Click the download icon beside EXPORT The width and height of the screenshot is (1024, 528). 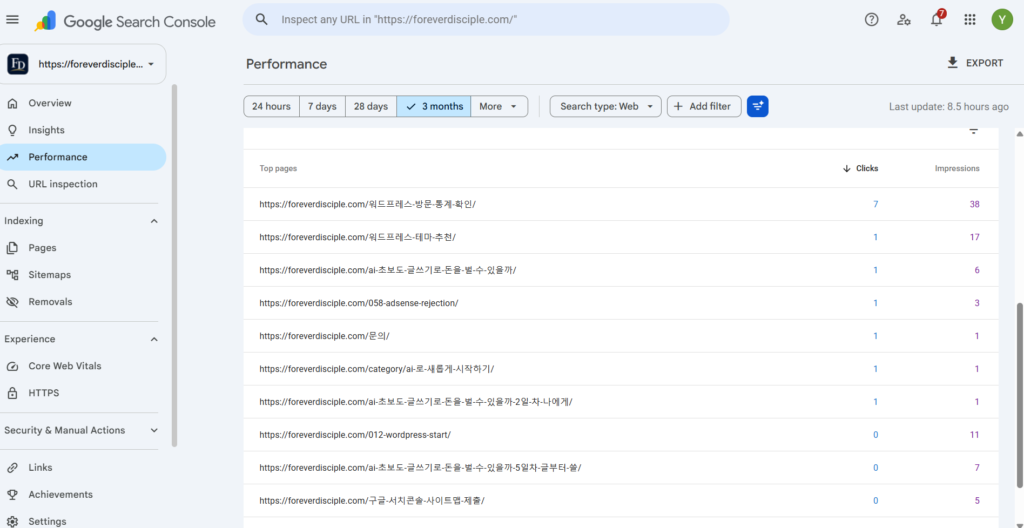pyautogui.click(x=953, y=63)
